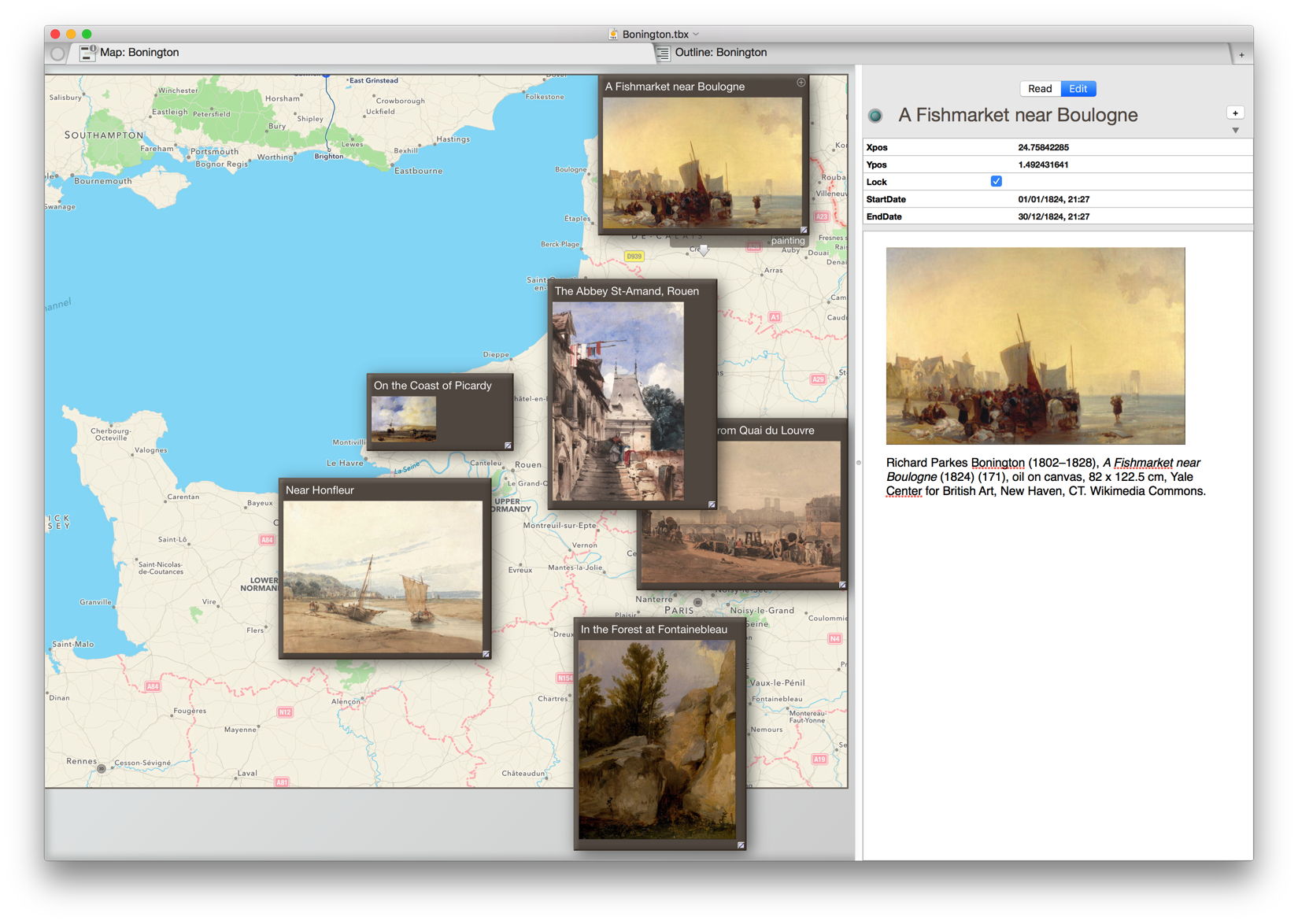Add a displayed attribute with the + button
The height and width of the screenshot is (924, 1298).
coord(1235,113)
